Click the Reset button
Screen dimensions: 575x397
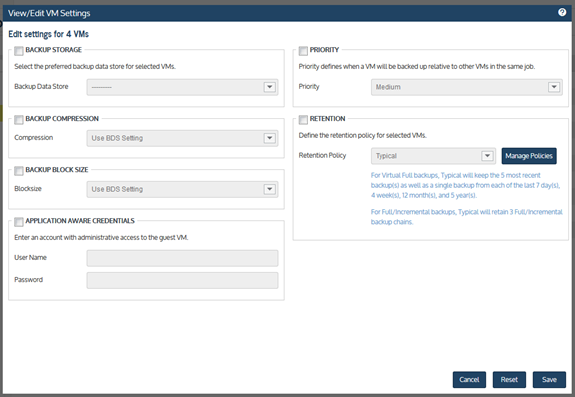coord(509,380)
